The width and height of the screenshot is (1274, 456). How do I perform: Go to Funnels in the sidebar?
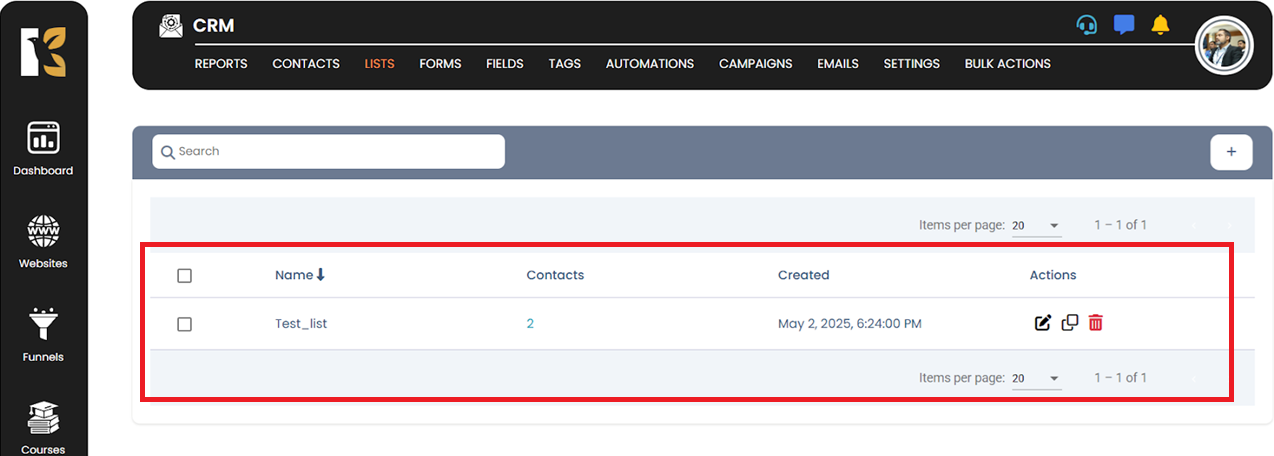coord(43,335)
